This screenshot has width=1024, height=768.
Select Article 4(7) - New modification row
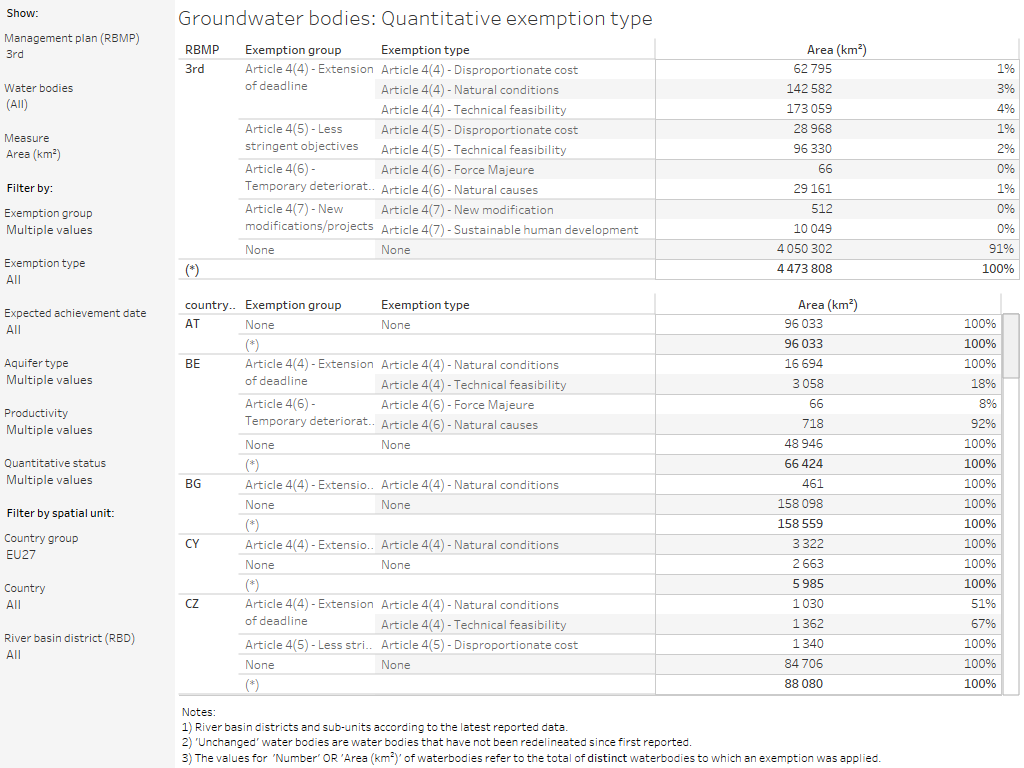pyautogui.click(x=467, y=210)
